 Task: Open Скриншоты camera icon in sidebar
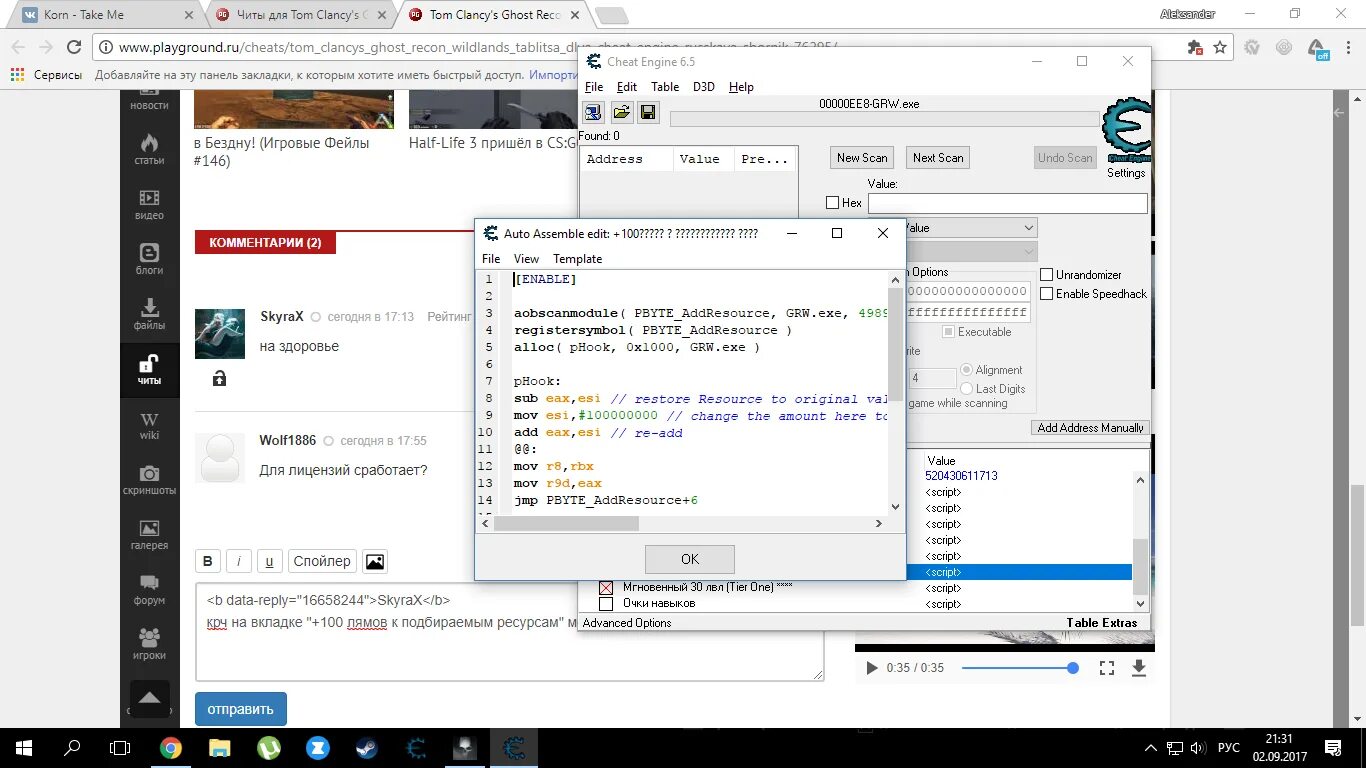coord(150,480)
